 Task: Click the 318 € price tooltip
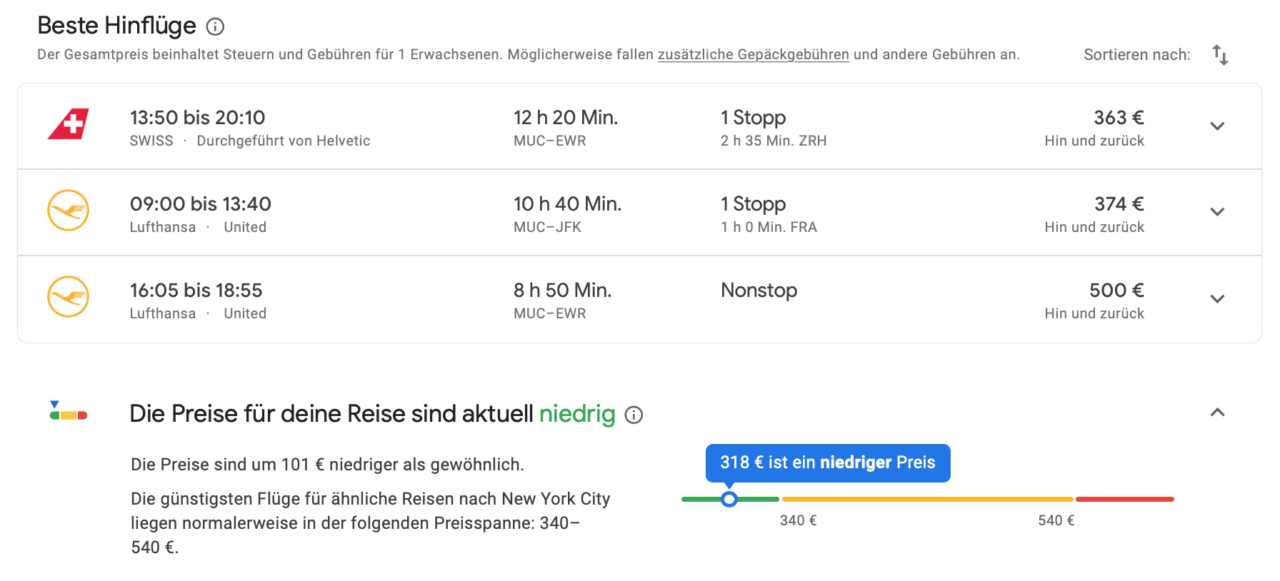[827, 463]
